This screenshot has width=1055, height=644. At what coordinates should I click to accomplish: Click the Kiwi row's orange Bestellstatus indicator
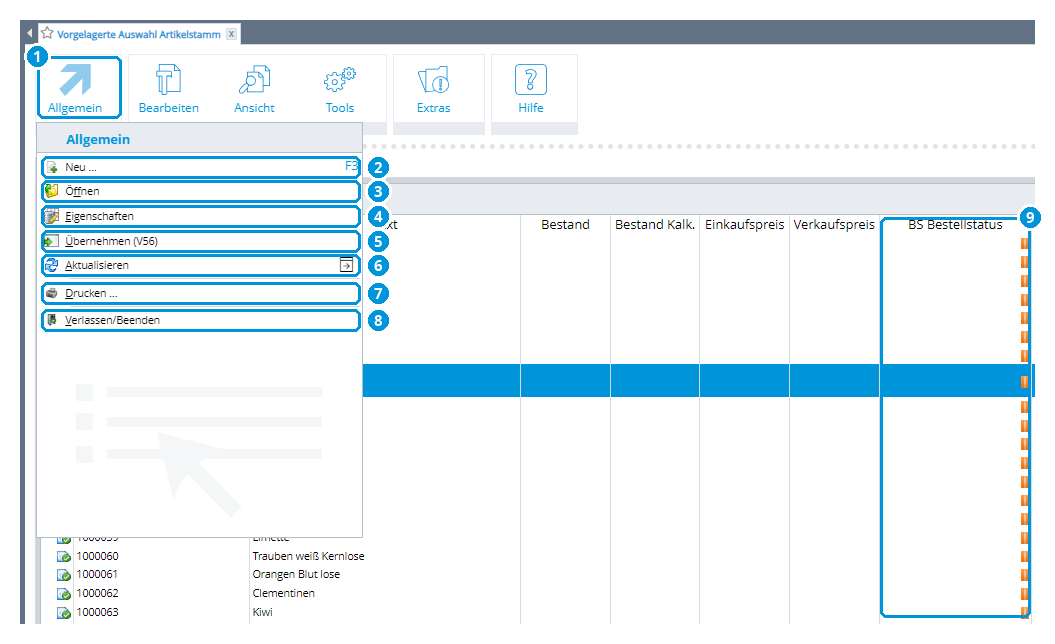(1024, 612)
